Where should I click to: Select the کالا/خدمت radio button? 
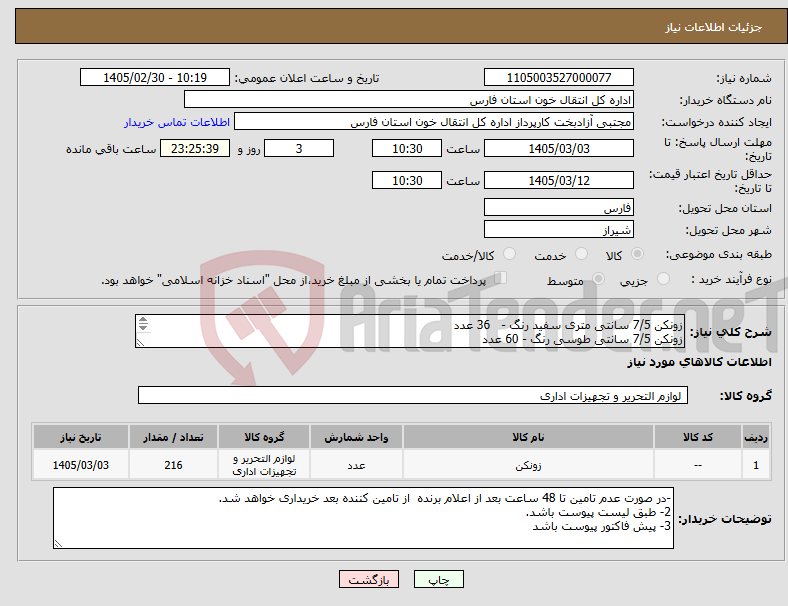tap(510, 254)
